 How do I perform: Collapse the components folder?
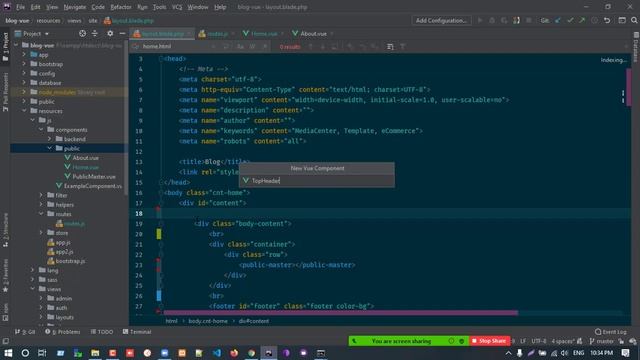41,130
